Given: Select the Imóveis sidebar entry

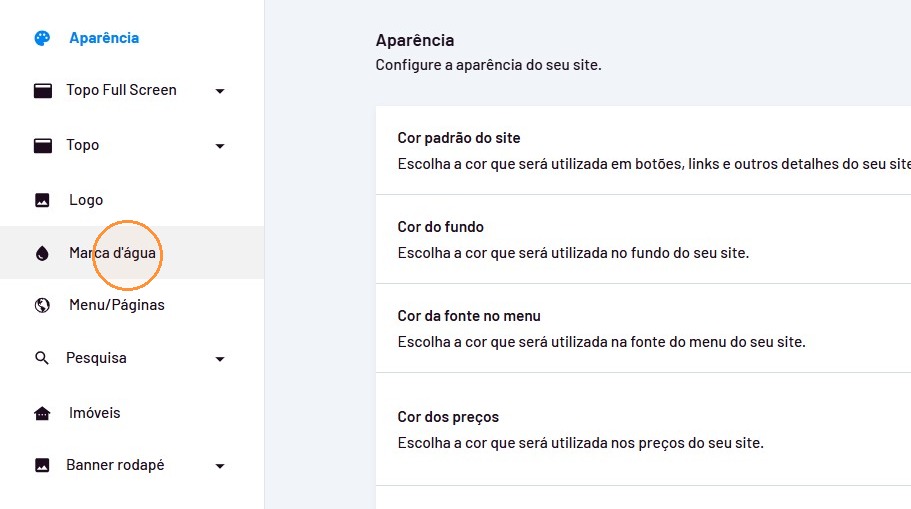Looking at the screenshot, I should tap(132, 413).
